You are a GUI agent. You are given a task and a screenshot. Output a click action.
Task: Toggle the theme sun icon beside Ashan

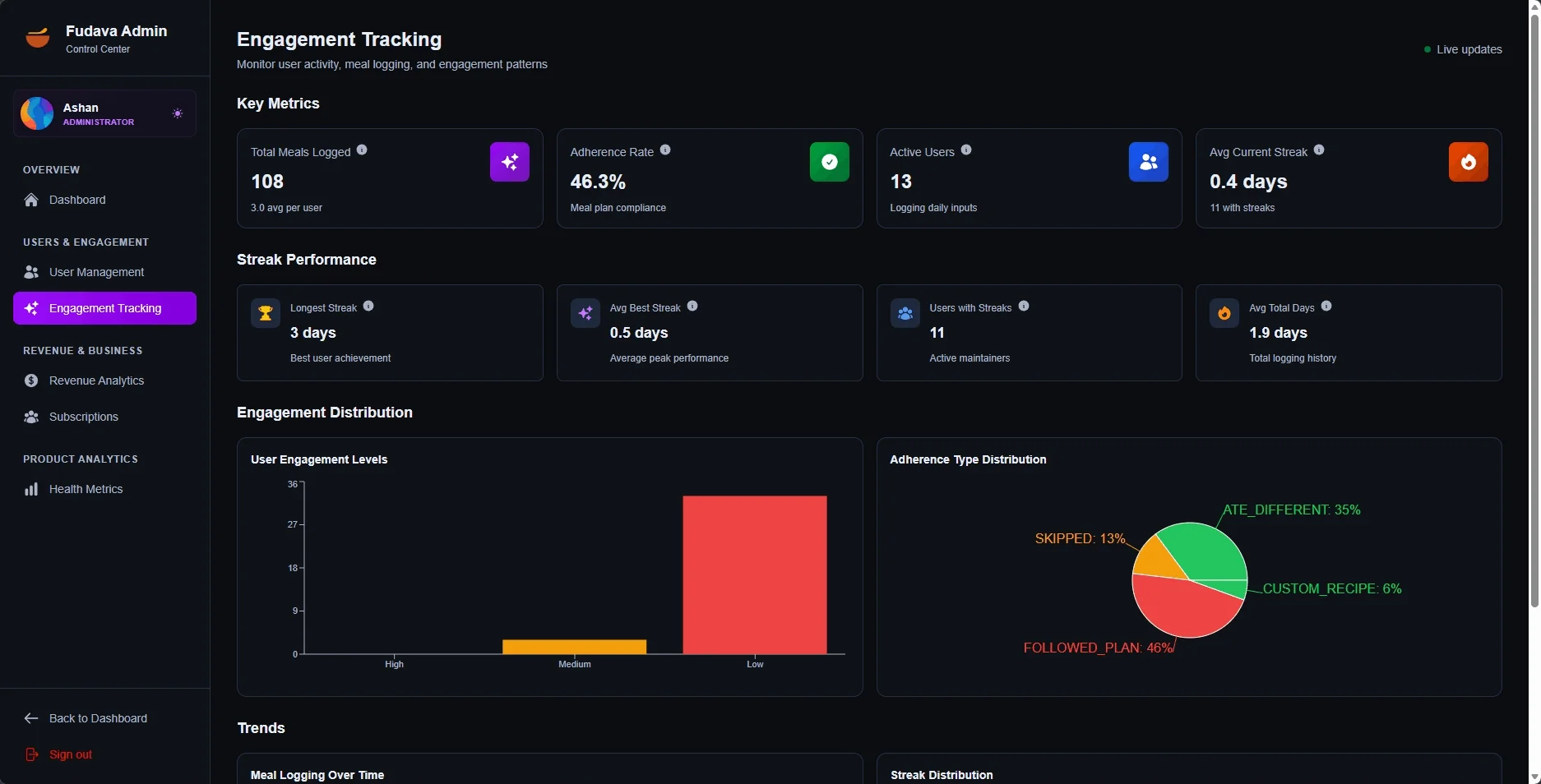(x=178, y=113)
